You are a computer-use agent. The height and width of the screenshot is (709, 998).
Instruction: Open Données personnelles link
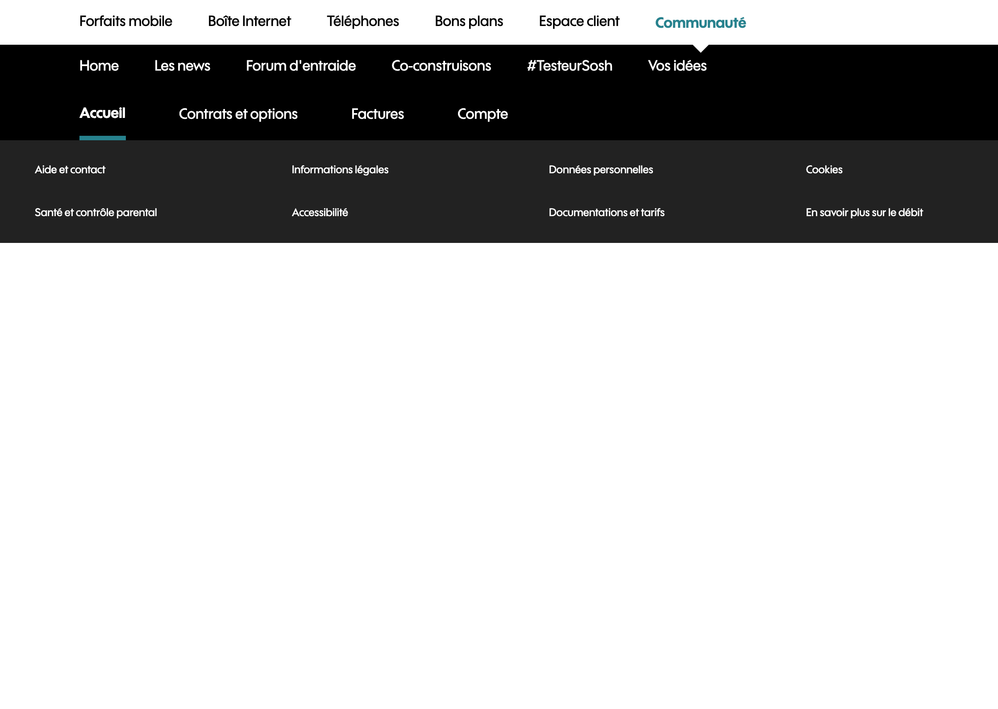600,170
